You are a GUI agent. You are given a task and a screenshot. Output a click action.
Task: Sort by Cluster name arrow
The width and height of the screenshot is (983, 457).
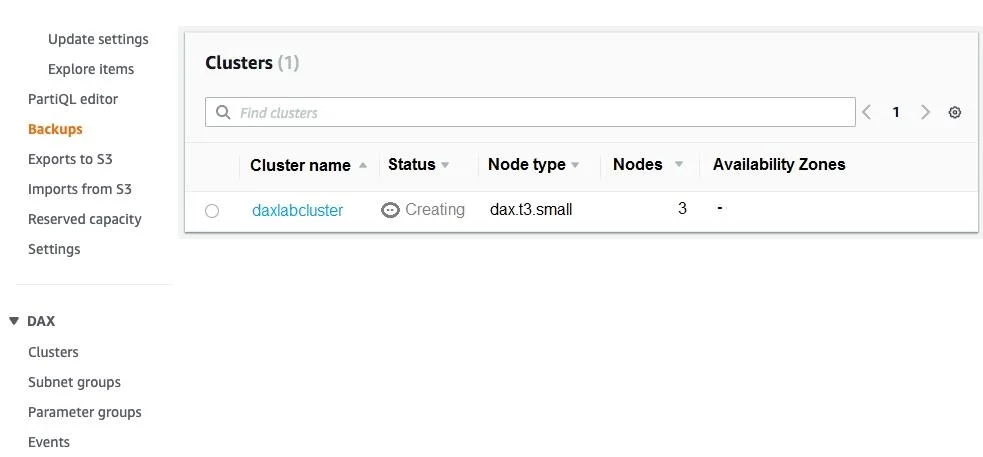(362, 165)
